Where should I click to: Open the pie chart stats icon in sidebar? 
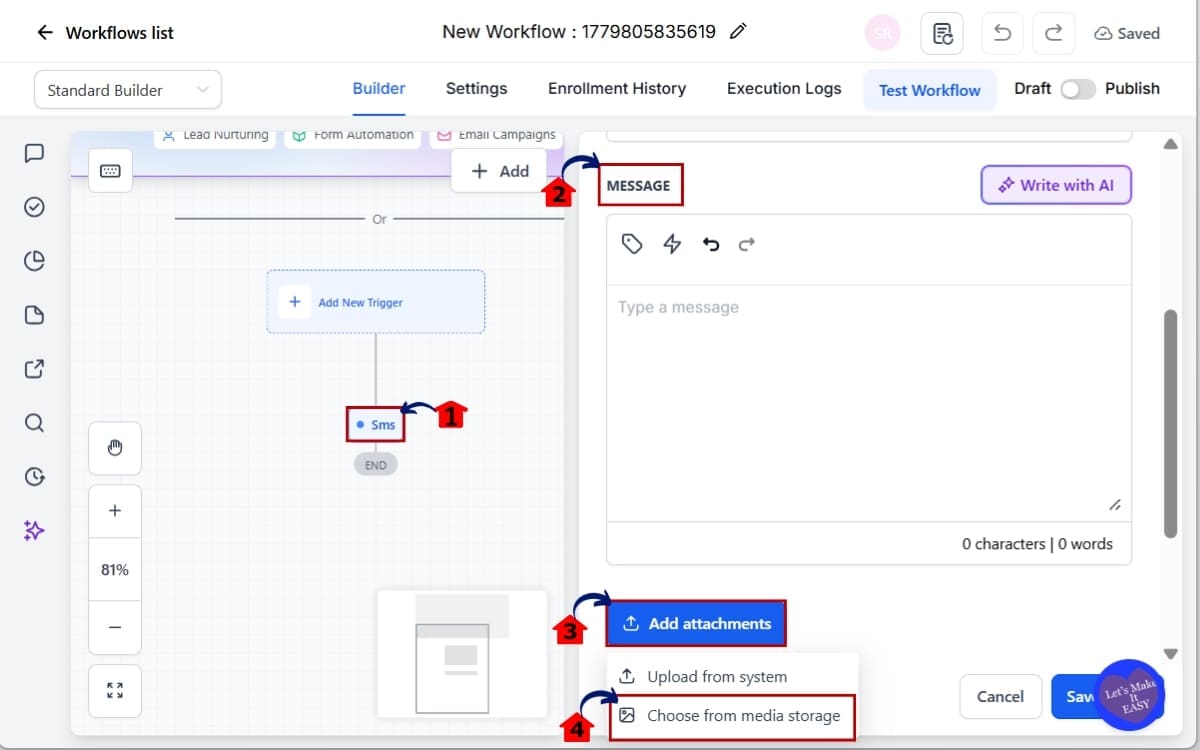[34, 261]
